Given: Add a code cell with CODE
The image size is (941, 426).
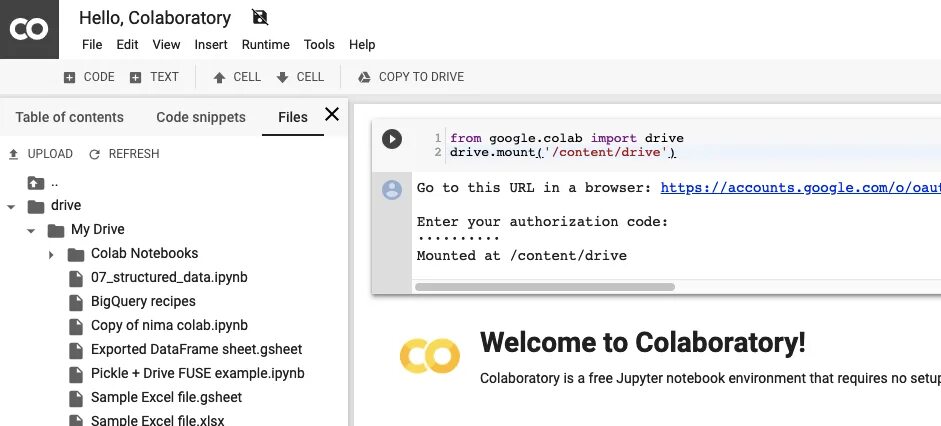Looking at the screenshot, I should click(99, 77).
